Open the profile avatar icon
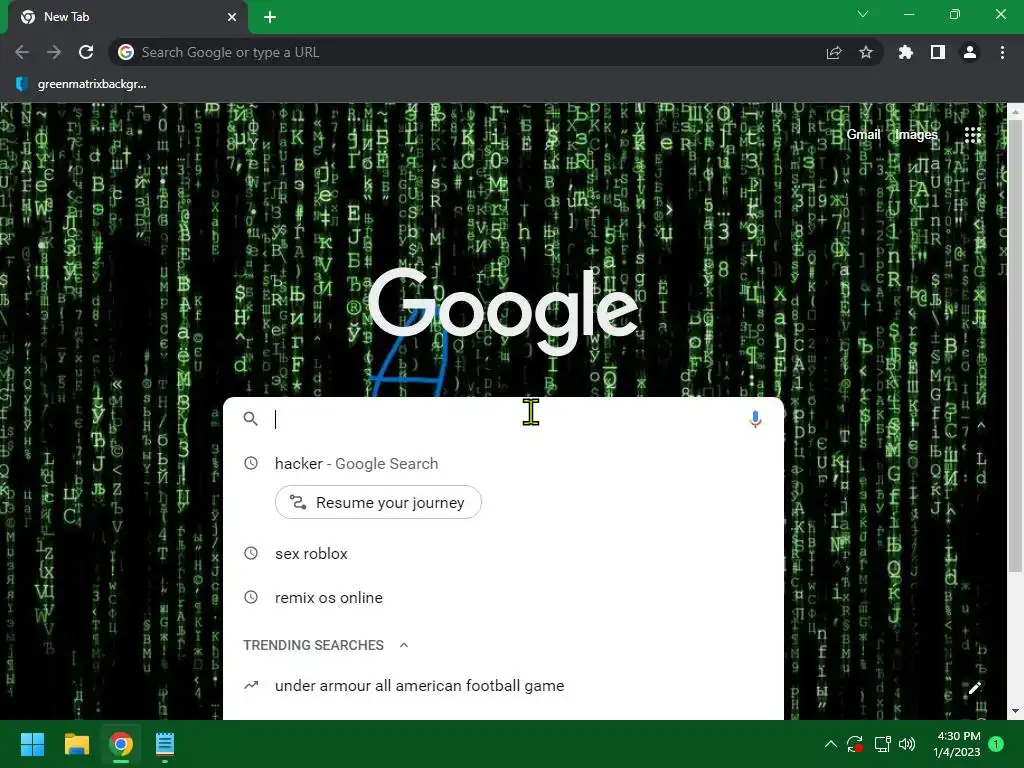Image resolution: width=1024 pixels, height=768 pixels. pyautogui.click(x=970, y=52)
